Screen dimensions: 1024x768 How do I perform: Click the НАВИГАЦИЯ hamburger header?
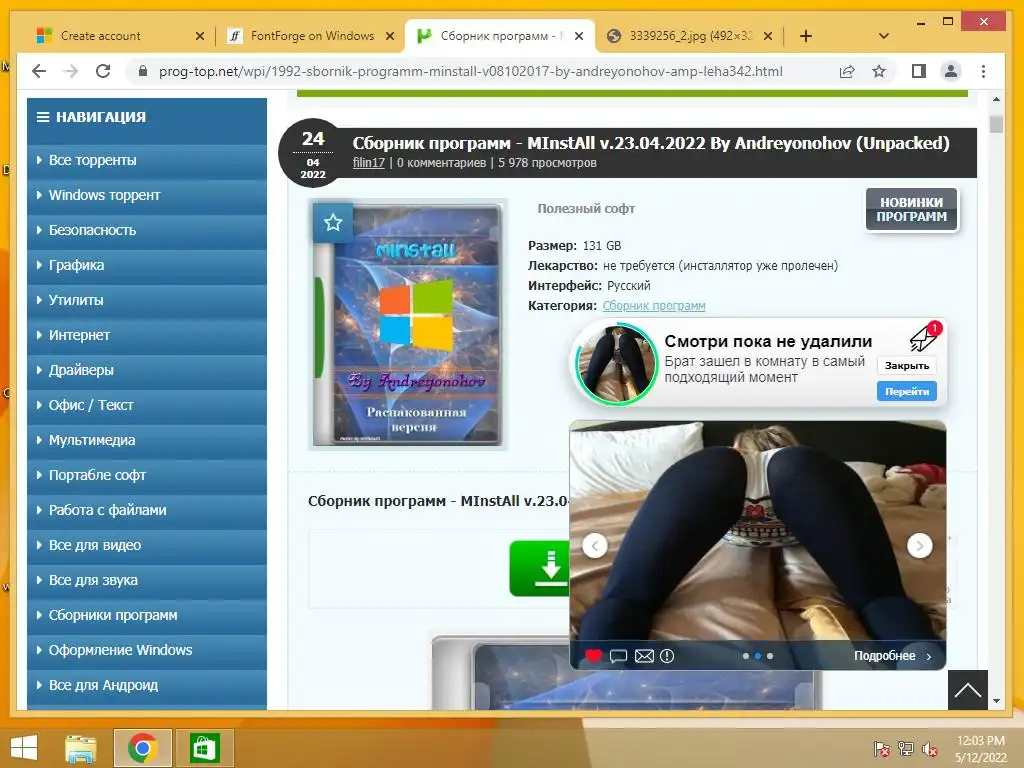pyautogui.click(x=147, y=118)
